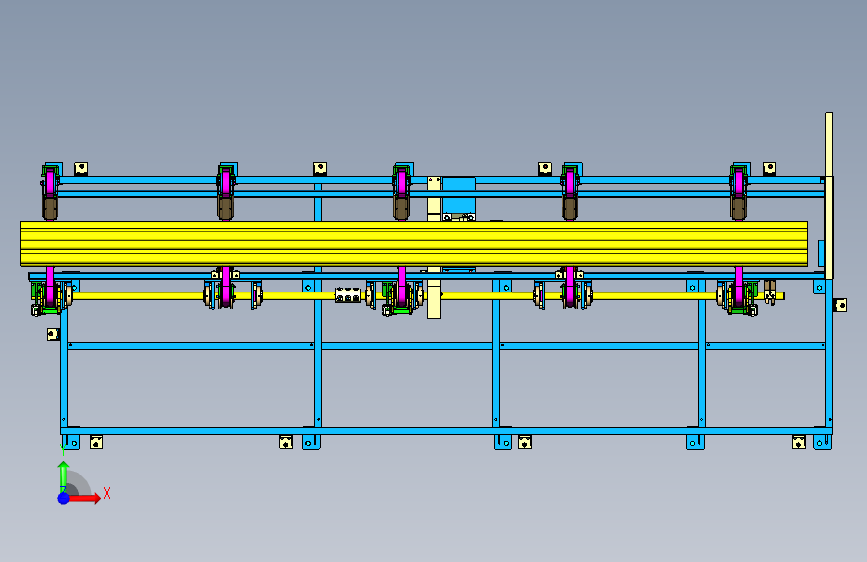Pick the leftmost upper magenta roller
This screenshot has height=562, width=867.
(50, 183)
